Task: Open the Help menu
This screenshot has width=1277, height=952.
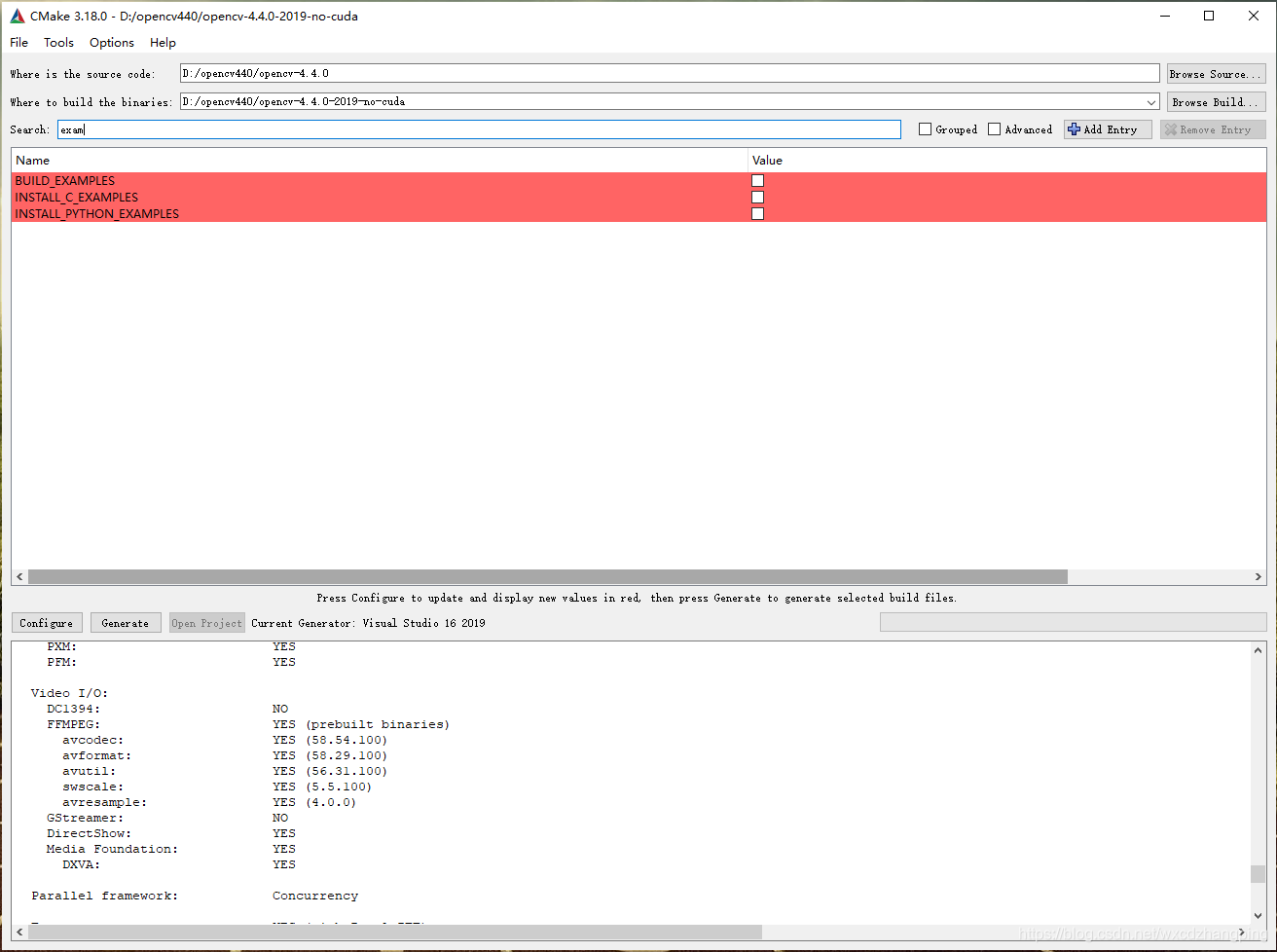Action: click(x=164, y=43)
